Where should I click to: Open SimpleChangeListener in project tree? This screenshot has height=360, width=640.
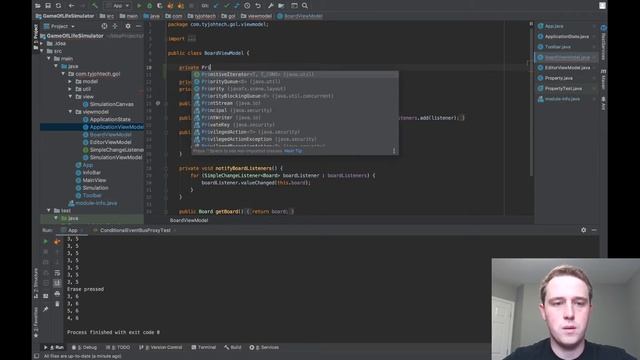(x=113, y=150)
